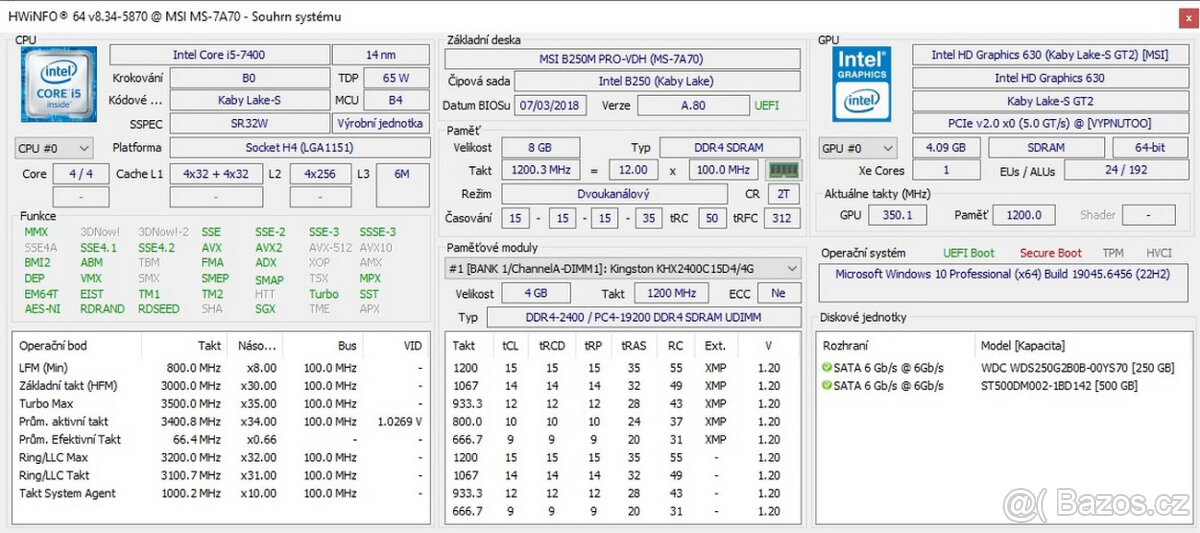Screen dimensions: 1200x533
Task: Click the ST500DM002-1BD142 disk entry
Action: coord(1060,385)
